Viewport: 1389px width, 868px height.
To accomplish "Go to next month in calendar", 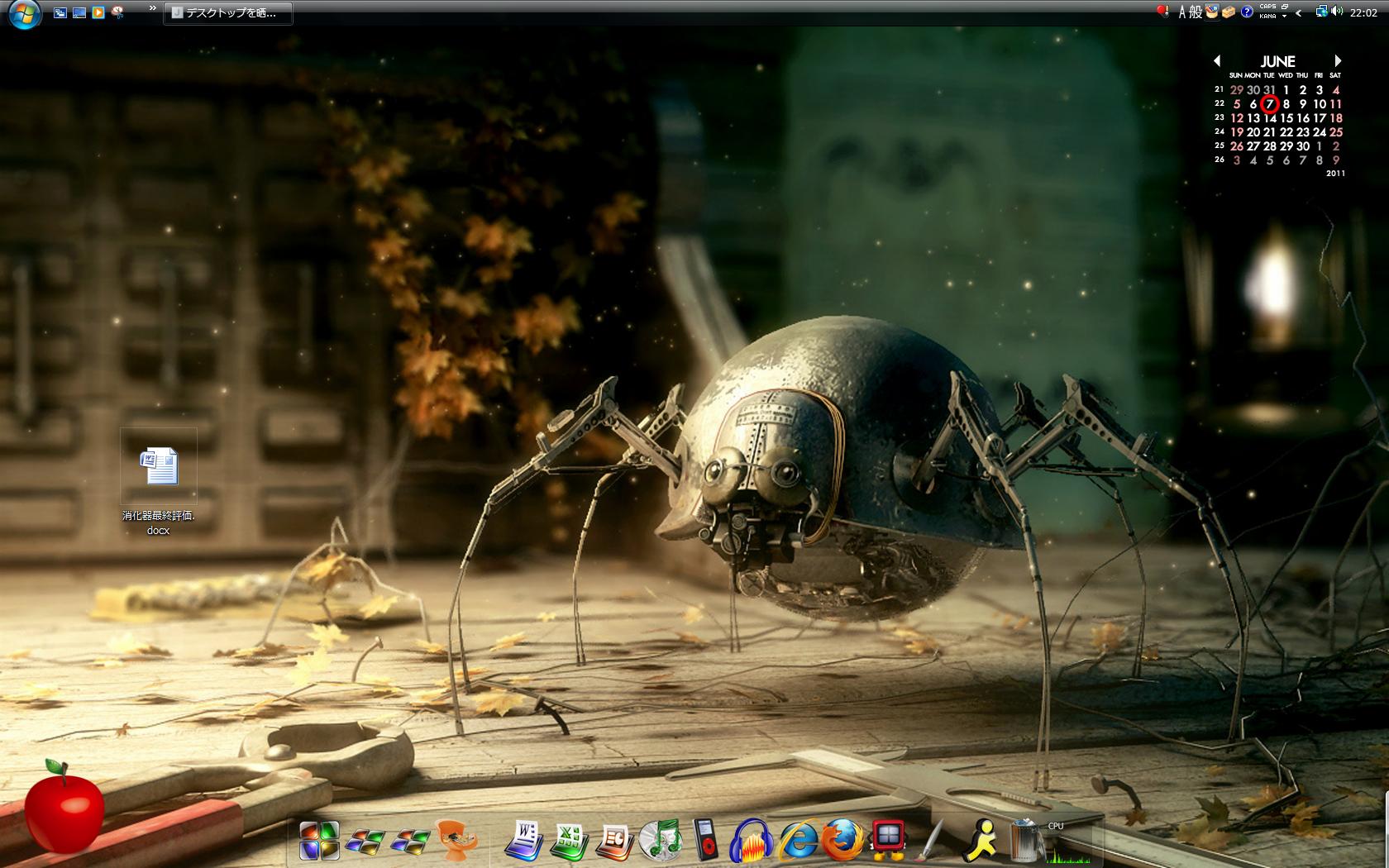I will click(1338, 60).
